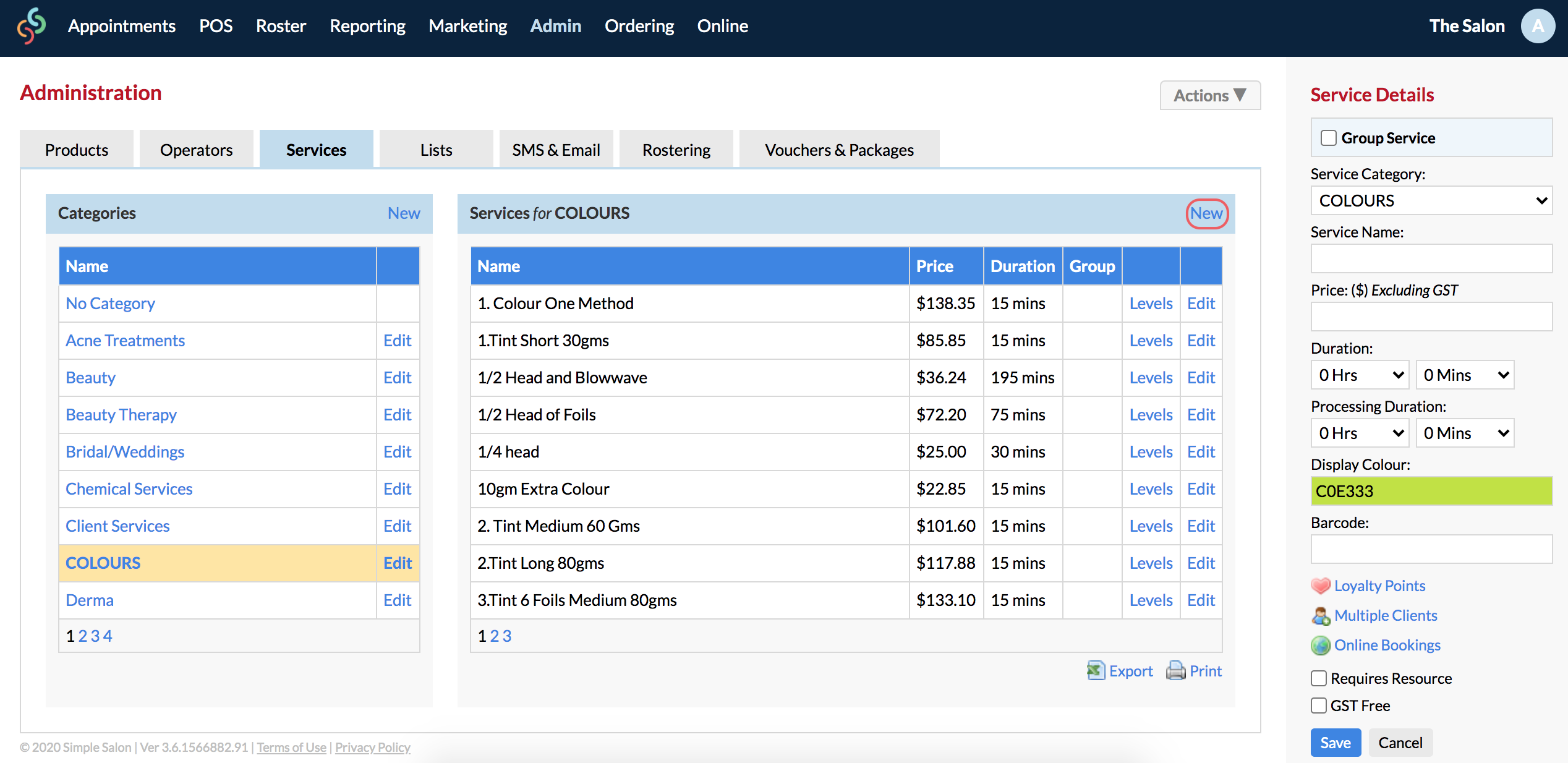Open the Derma category
This screenshot has width=1568, height=763.
pyautogui.click(x=90, y=600)
